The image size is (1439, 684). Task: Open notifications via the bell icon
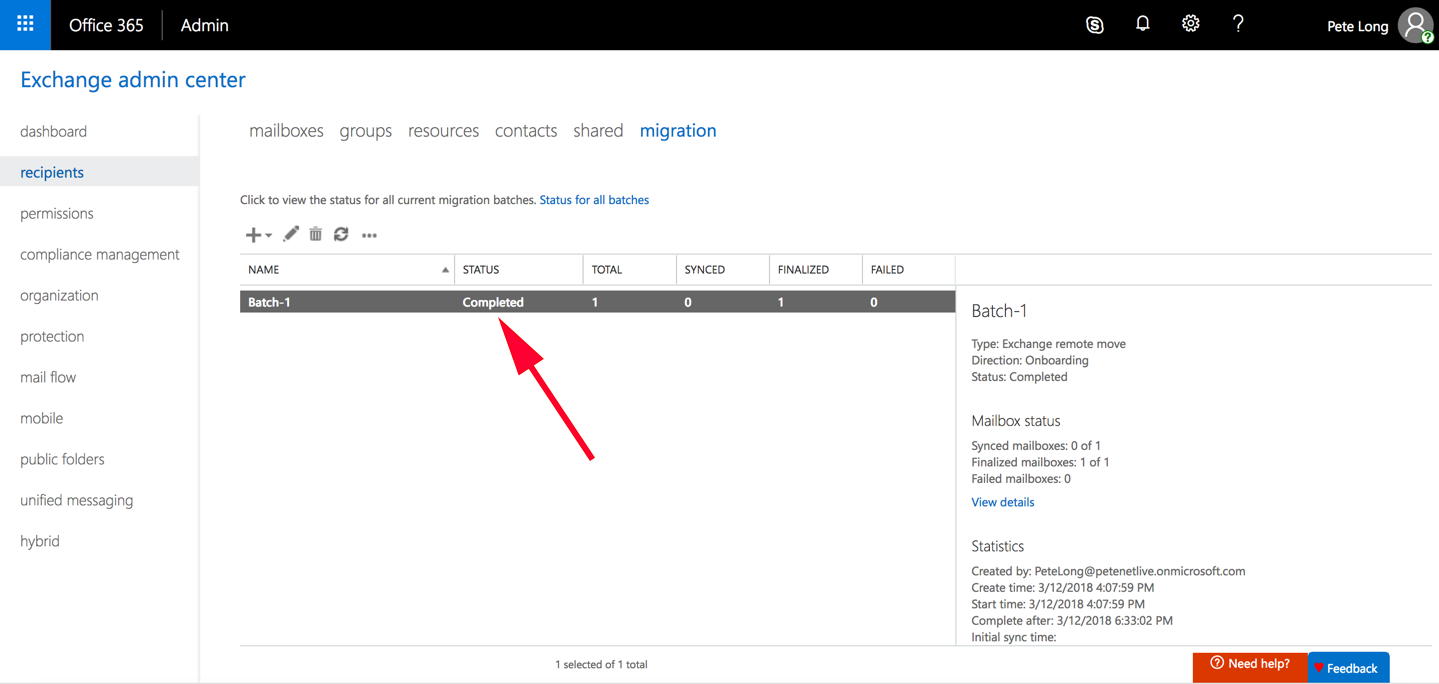pyautogui.click(x=1142, y=24)
